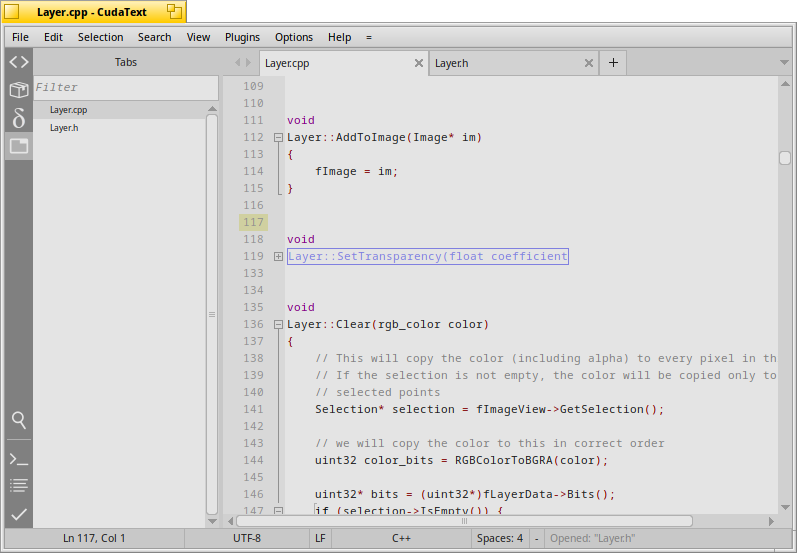Image resolution: width=797 pixels, height=553 pixels.
Task: Click editor scrollbar up arrow
Action: point(785,83)
